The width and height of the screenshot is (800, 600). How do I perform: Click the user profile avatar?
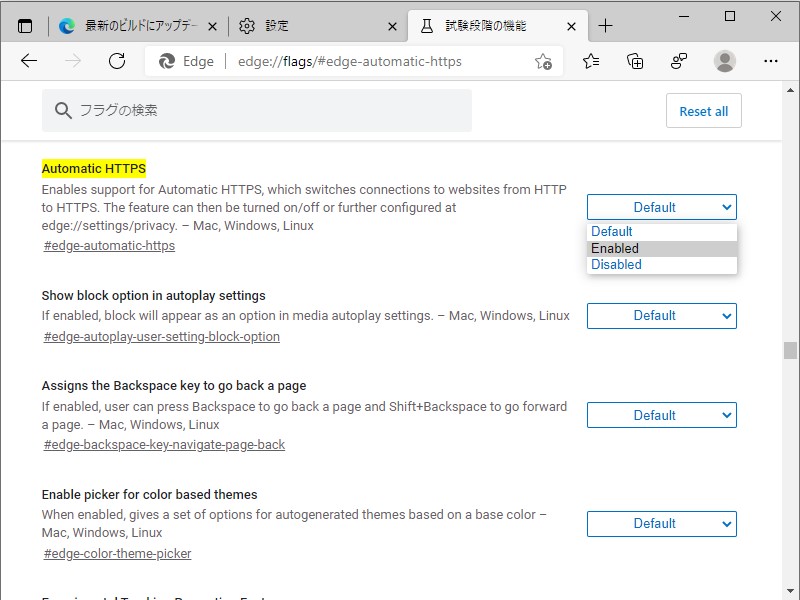coord(725,61)
